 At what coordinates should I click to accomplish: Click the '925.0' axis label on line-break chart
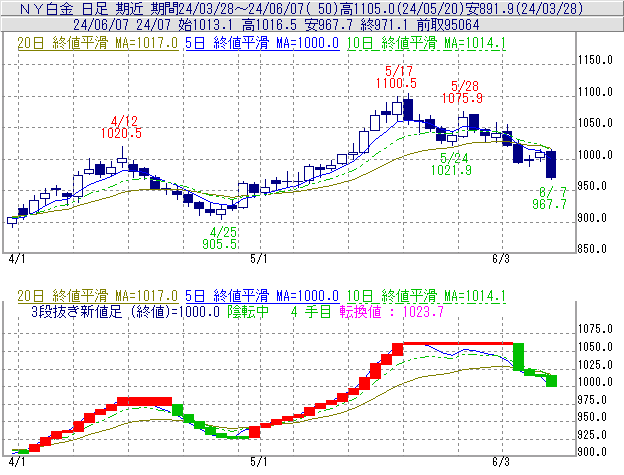592,435
